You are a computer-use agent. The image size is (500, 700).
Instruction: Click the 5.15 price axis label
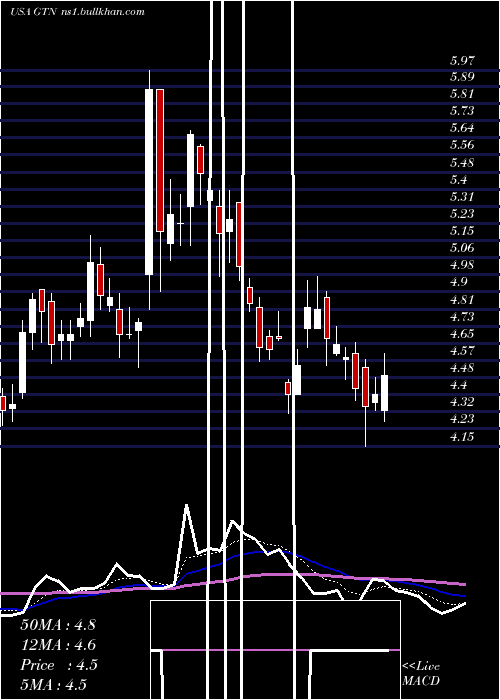point(462,231)
